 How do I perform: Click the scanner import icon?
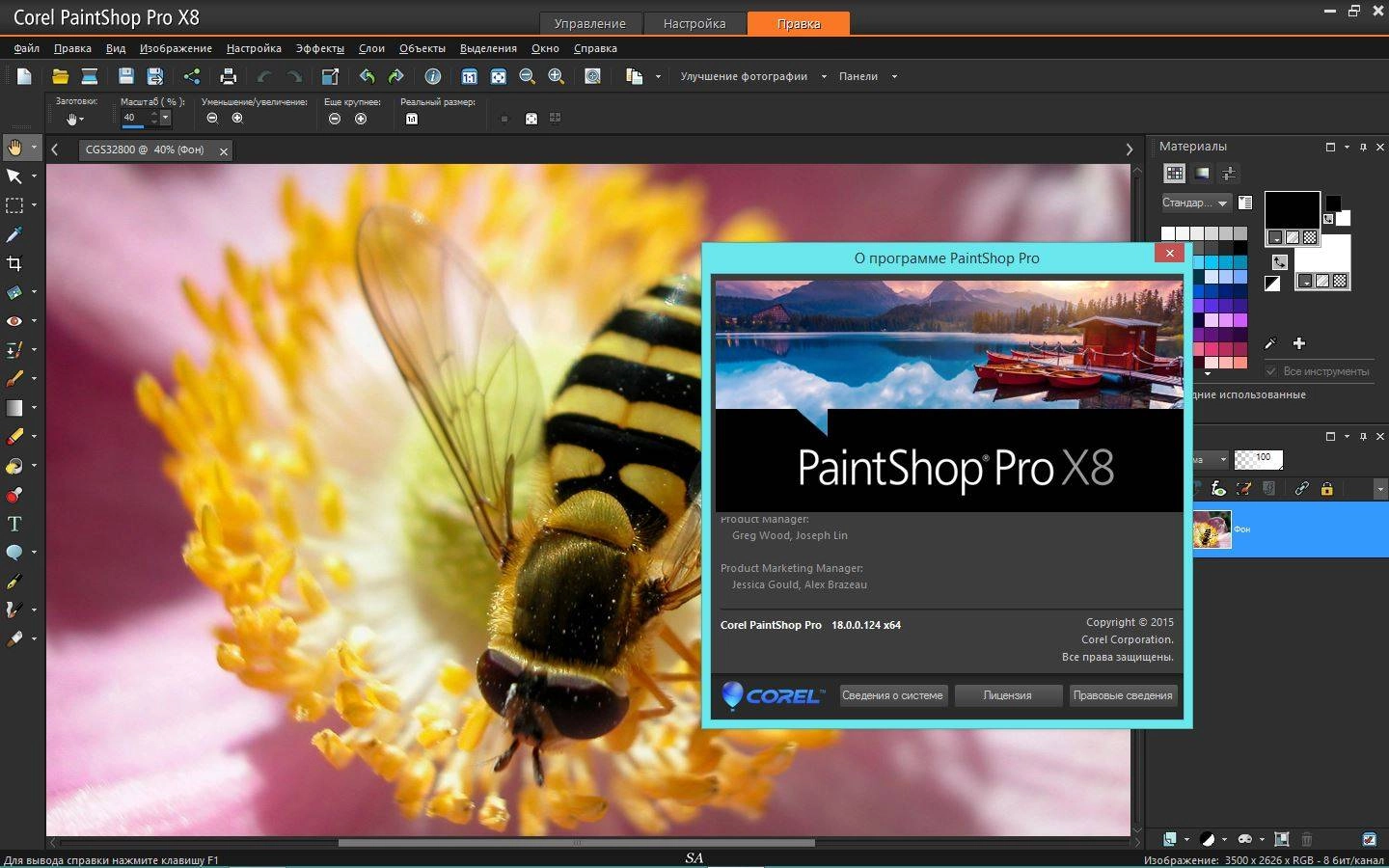[90, 76]
